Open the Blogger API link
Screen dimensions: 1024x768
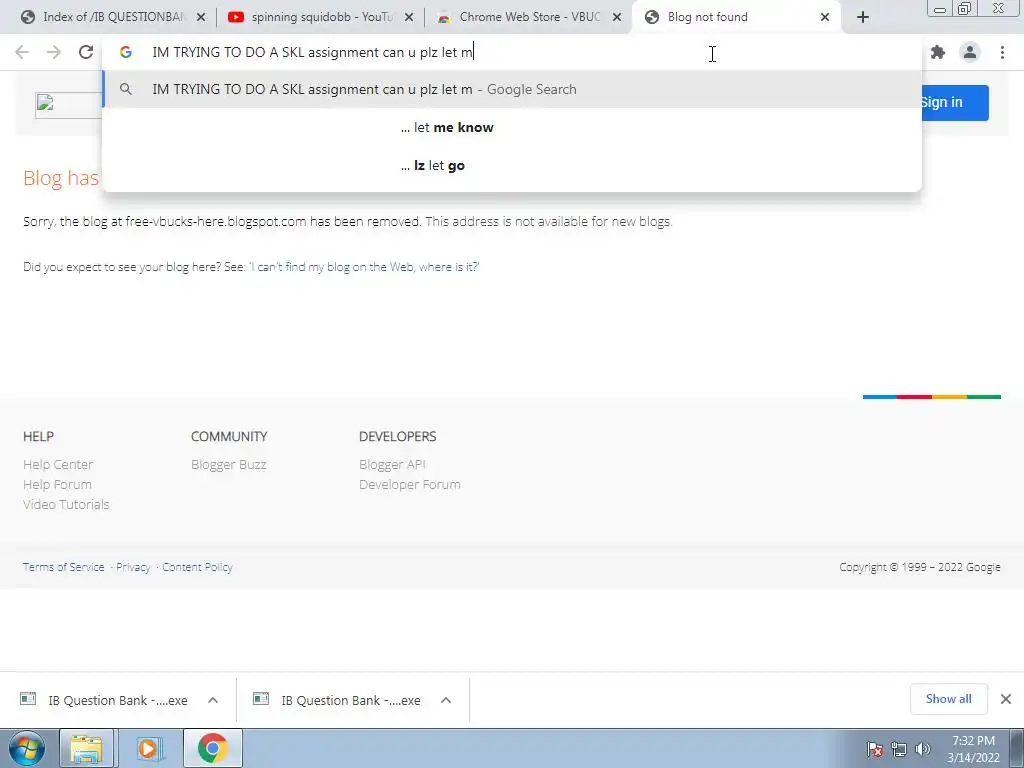coord(392,464)
